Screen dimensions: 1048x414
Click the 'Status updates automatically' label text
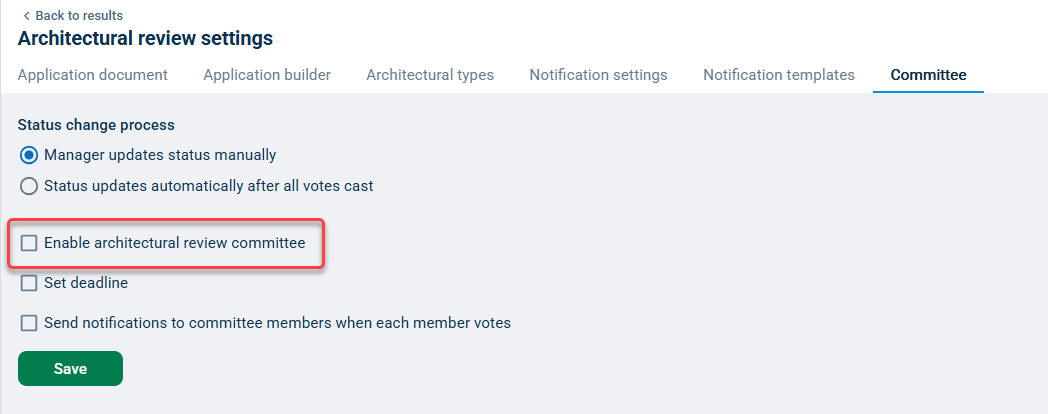[x=208, y=186]
